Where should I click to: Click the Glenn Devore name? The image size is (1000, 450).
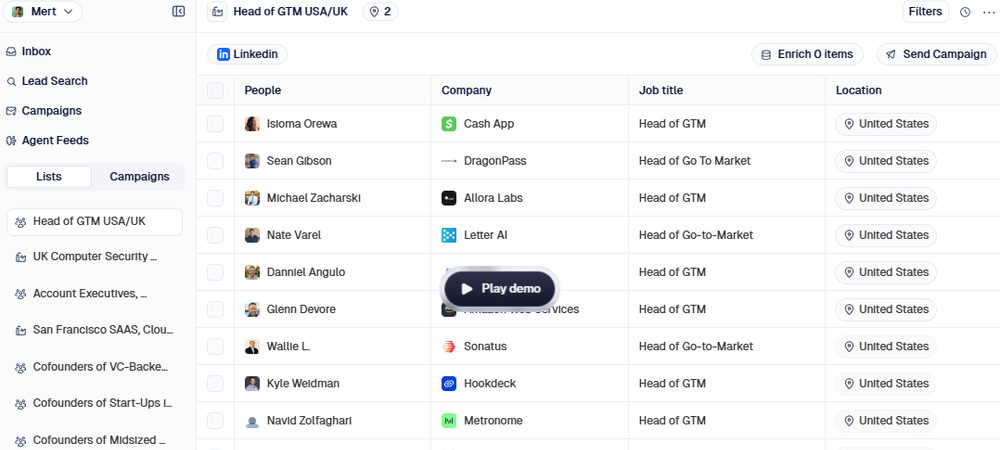click(x=301, y=309)
